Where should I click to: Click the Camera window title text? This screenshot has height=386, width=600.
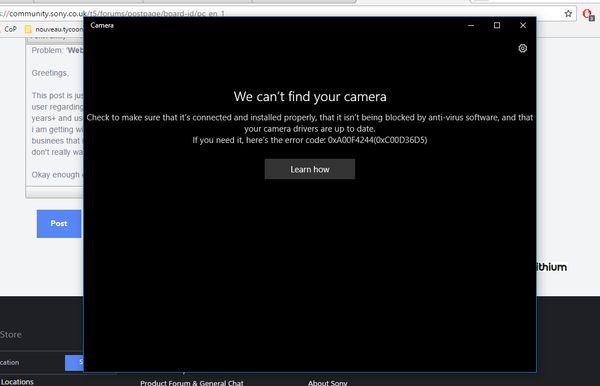[x=102, y=25]
